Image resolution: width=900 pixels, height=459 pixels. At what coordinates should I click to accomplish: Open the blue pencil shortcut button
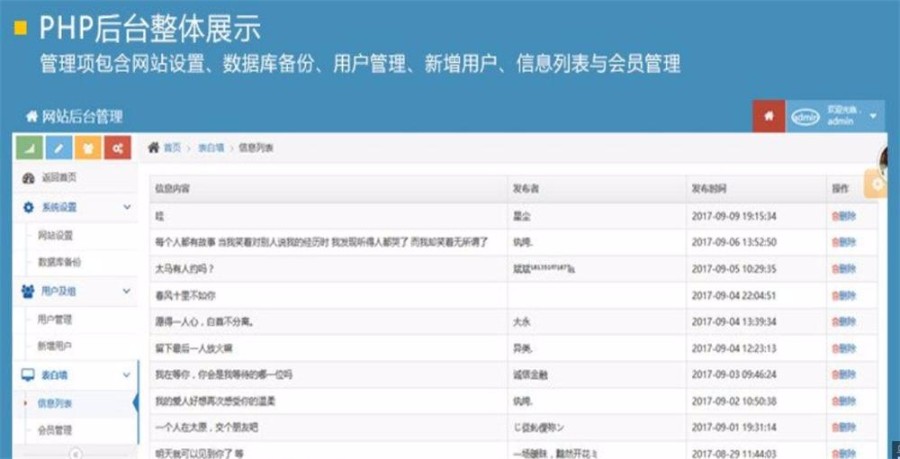[x=59, y=148]
